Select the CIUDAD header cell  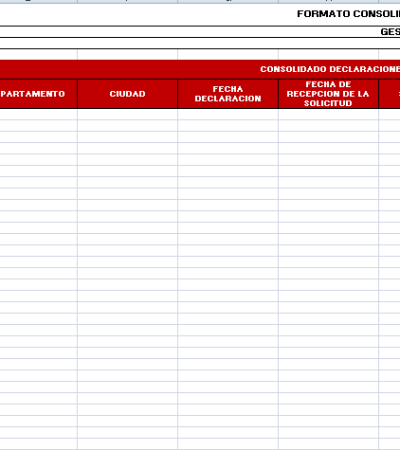[x=127, y=94]
